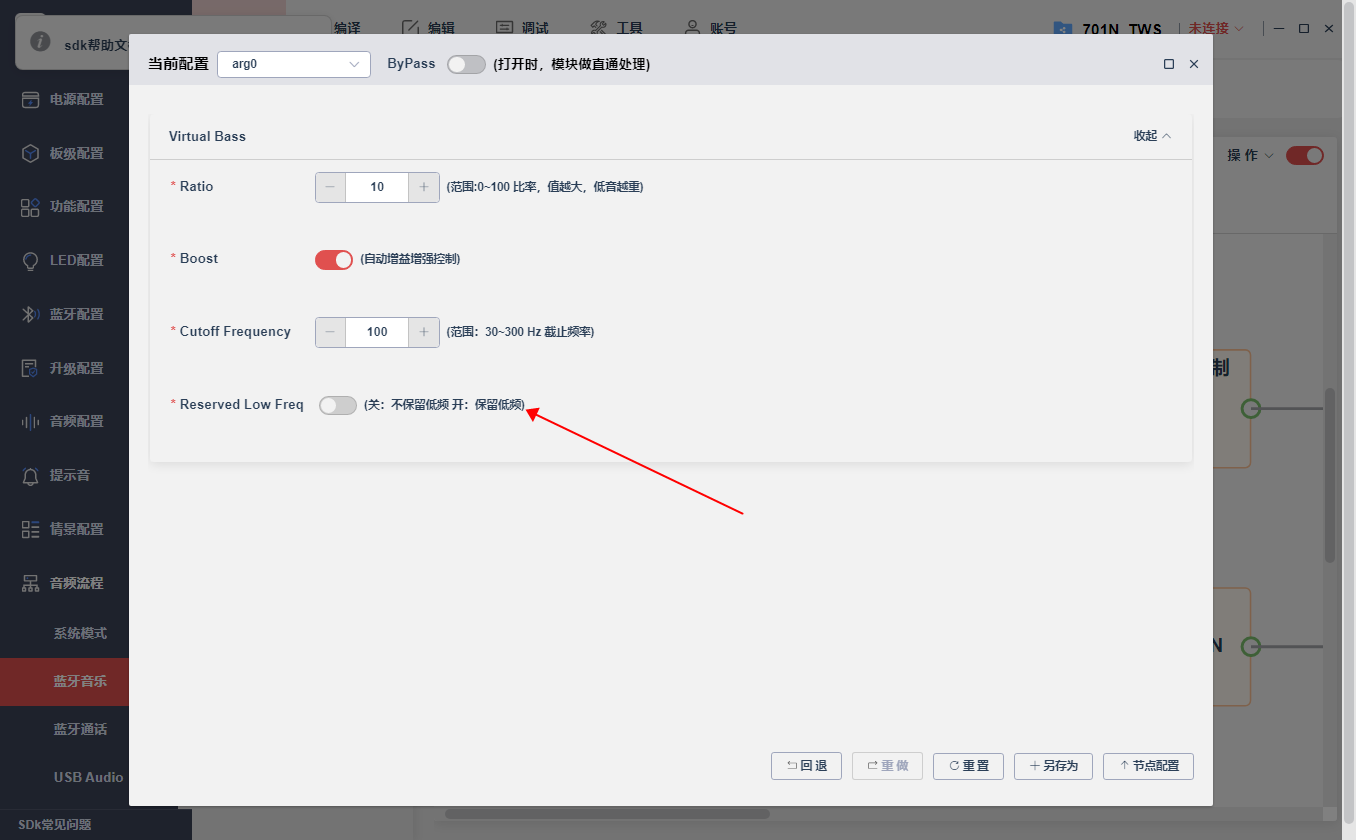Toggle the red switch beside 操作
The width and height of the screenshot is (1356, 840).
click(x=1305, y=156)
